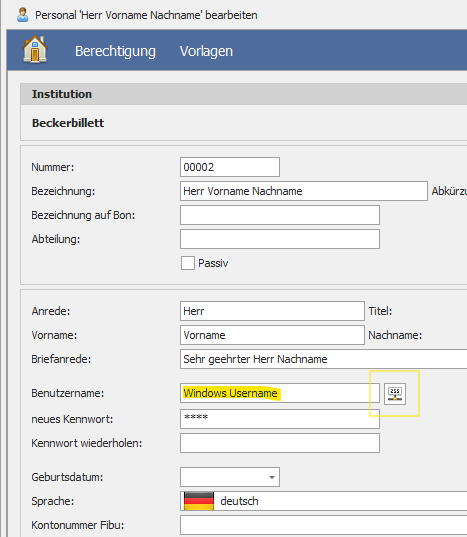Click the house home icon
The height and width of the screenshot is (537, 467).
click(35, 49)
